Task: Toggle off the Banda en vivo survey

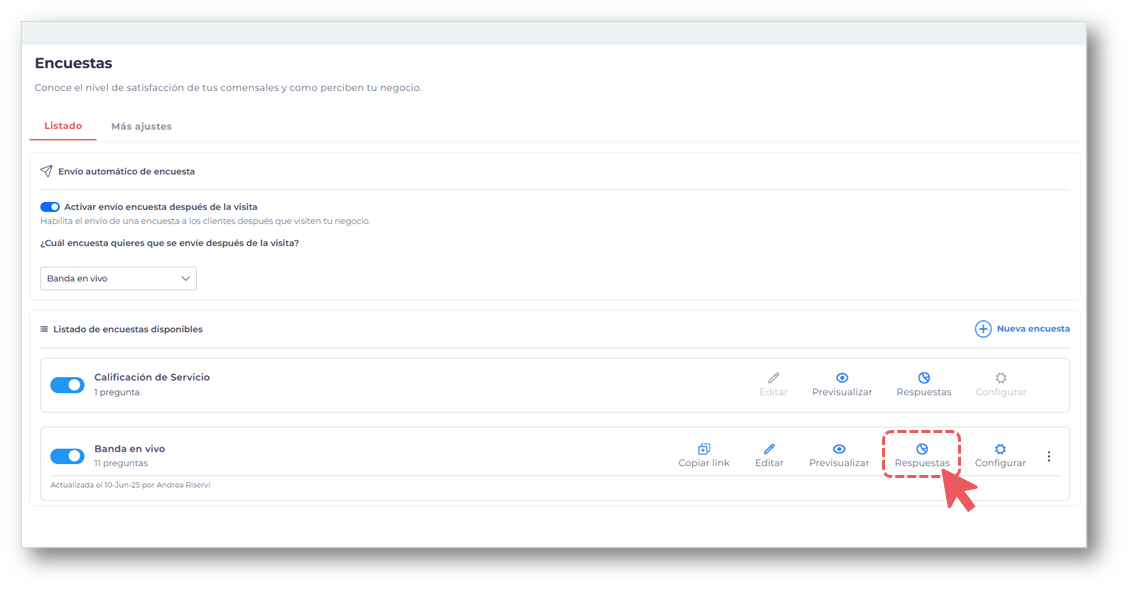Action: [67, 456]
